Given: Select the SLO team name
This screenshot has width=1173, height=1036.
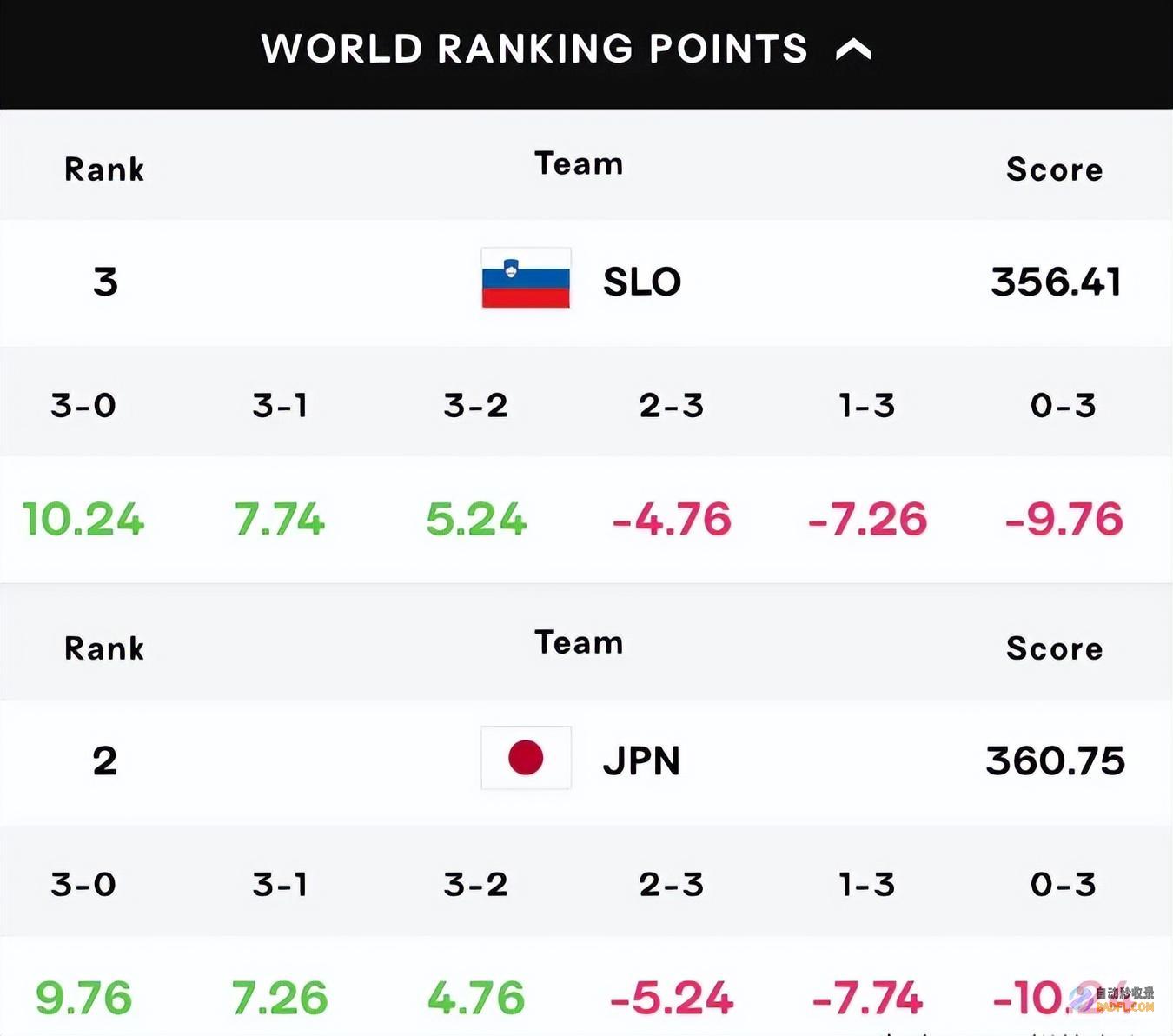Looking at the screenshot, I should tap(642, 282).
